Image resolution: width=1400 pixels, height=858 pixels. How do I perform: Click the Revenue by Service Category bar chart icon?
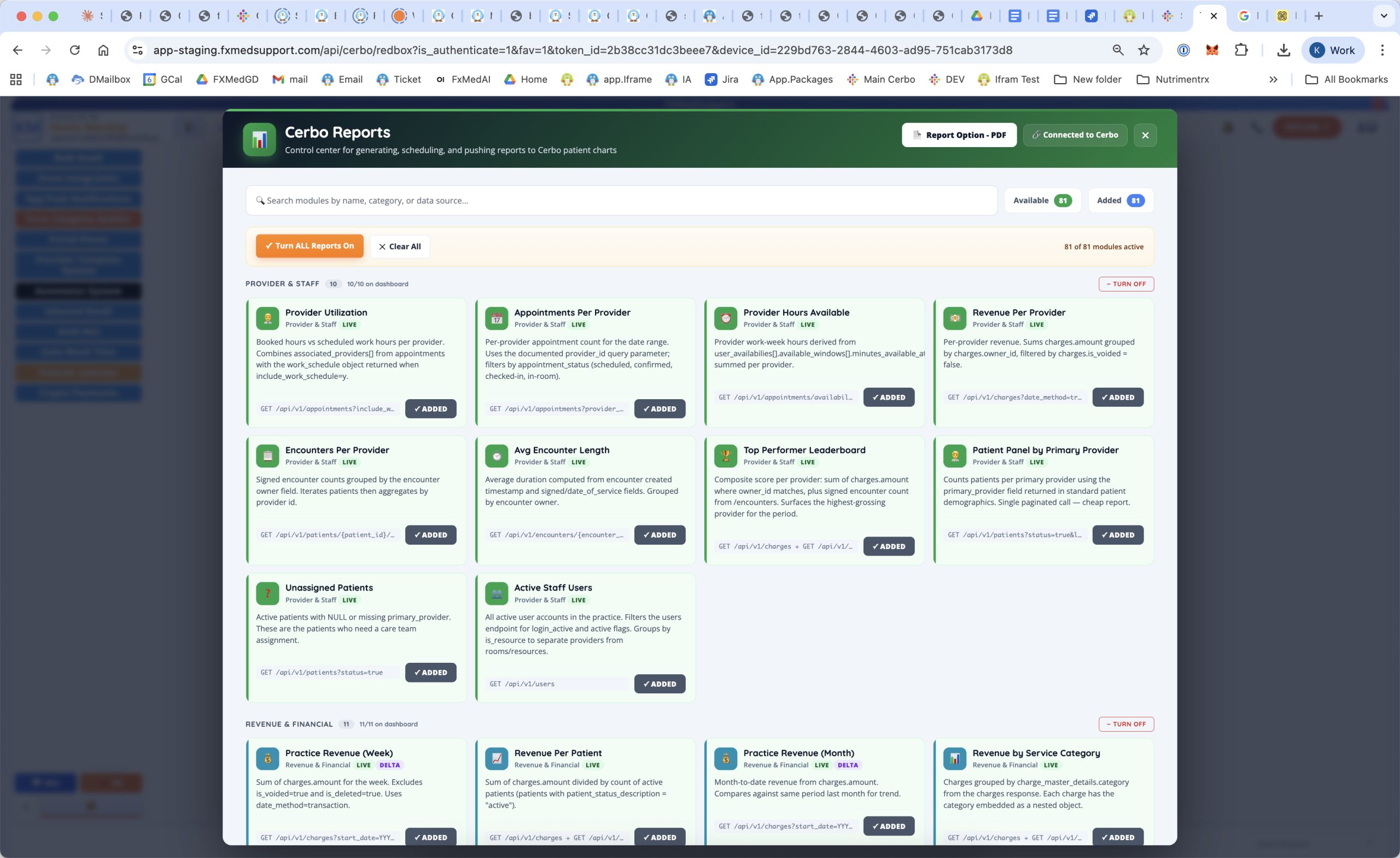click(954, 758)
